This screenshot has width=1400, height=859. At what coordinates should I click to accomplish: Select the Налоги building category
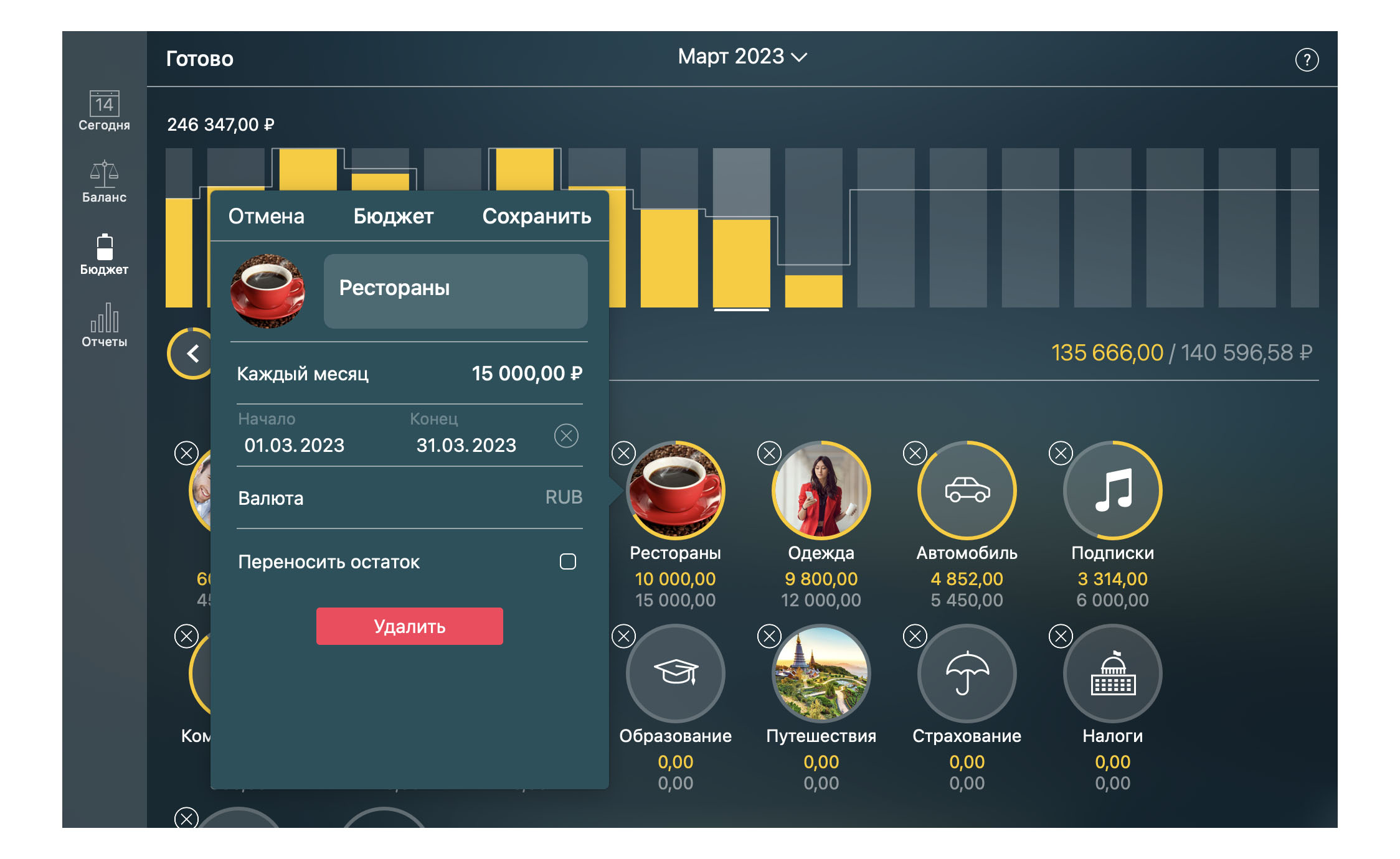[x=1112, y=673]
